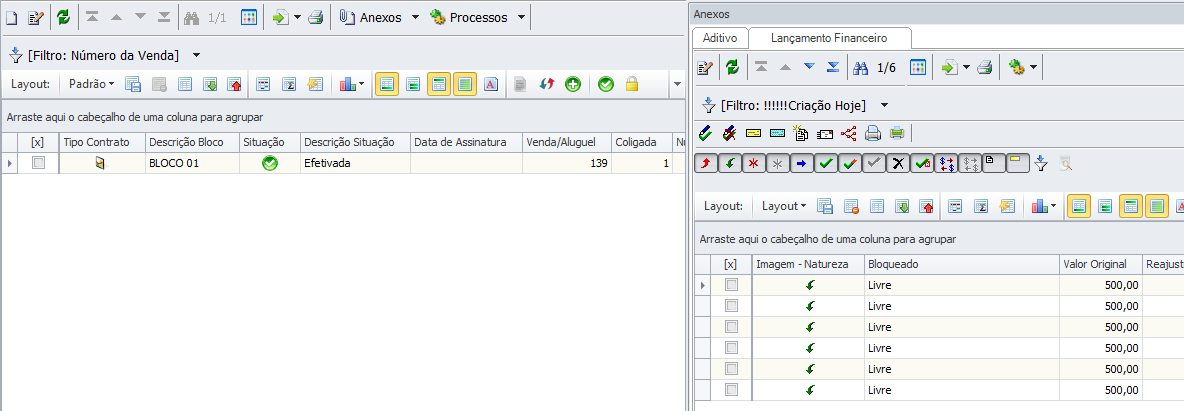Toggle select-all [x] header in Anexos grid
This screenshot has height=411, width=1184.
pyautogui.click(x=730, y=264)
